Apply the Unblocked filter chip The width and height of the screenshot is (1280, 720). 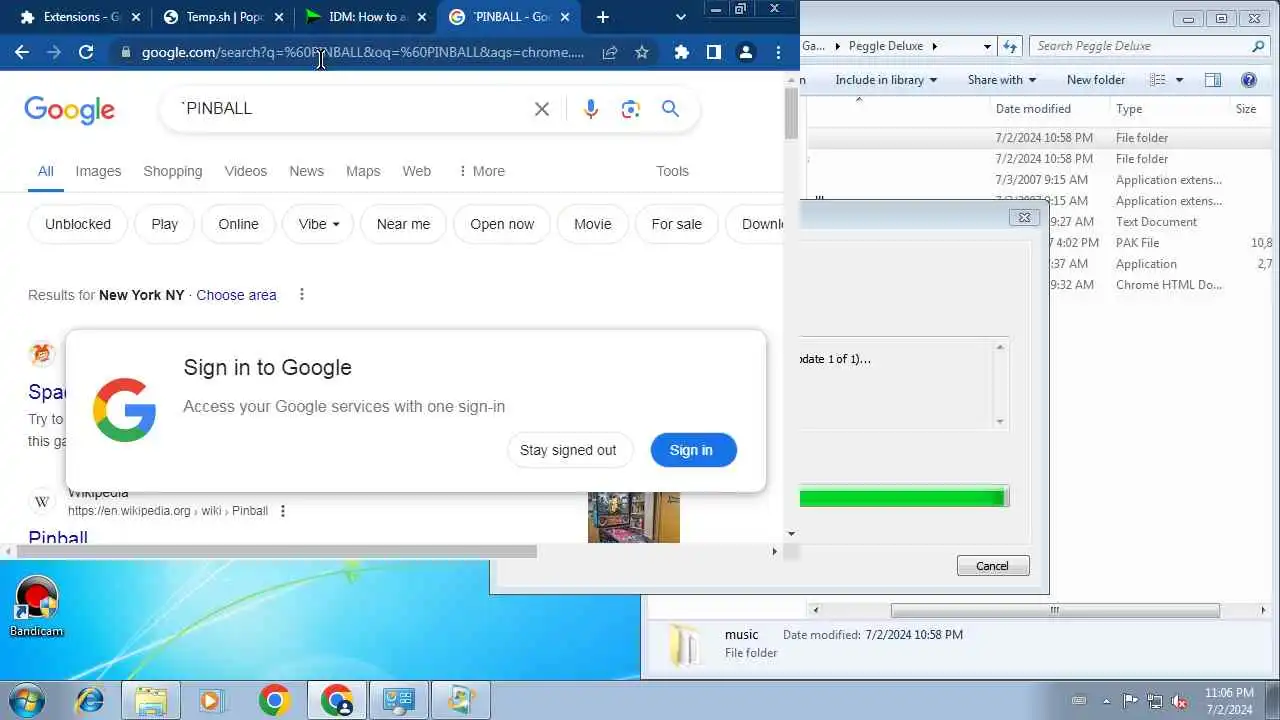(x=77, y=224)
